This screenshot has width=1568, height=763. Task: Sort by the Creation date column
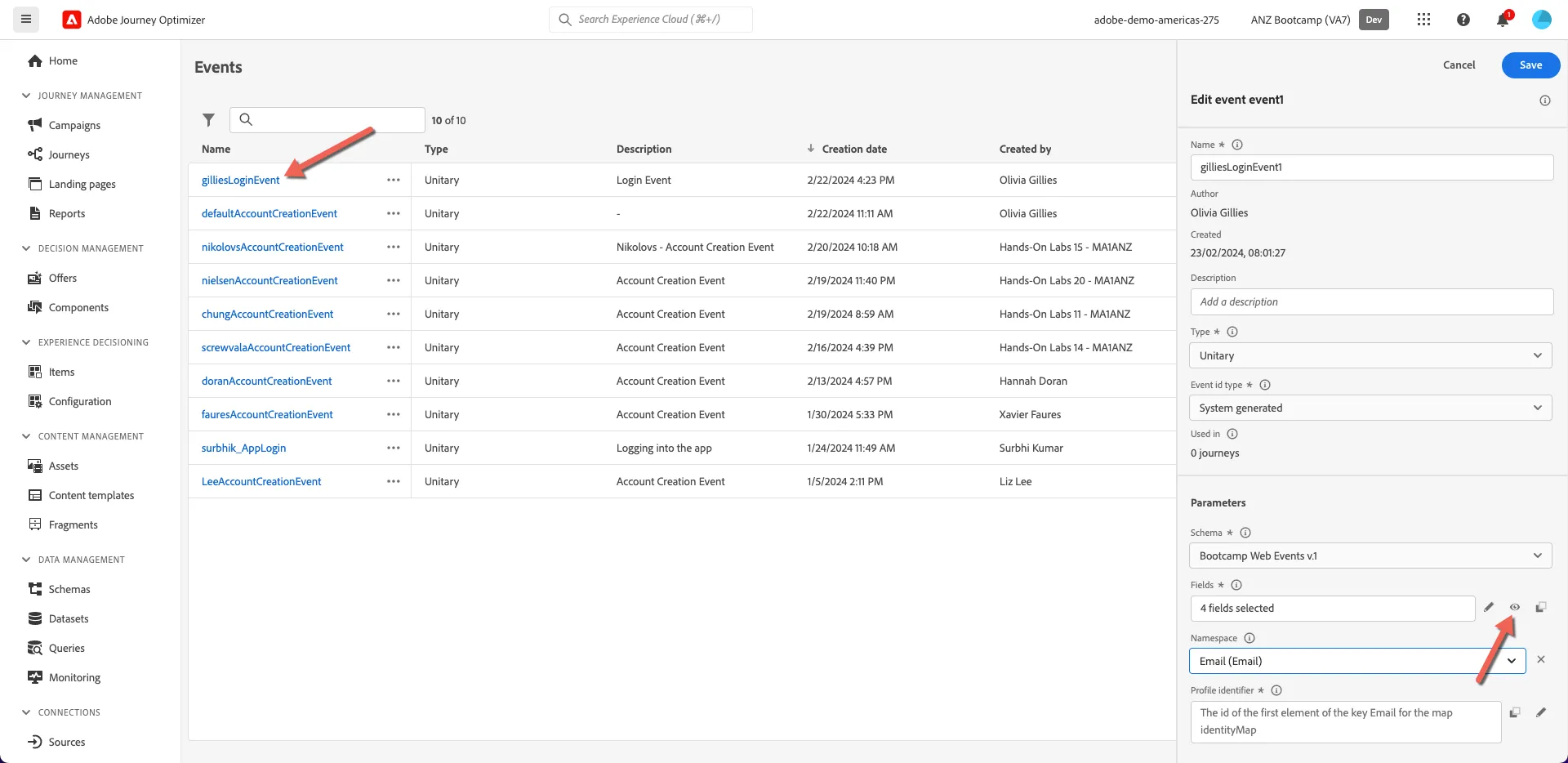coord(854,149)
